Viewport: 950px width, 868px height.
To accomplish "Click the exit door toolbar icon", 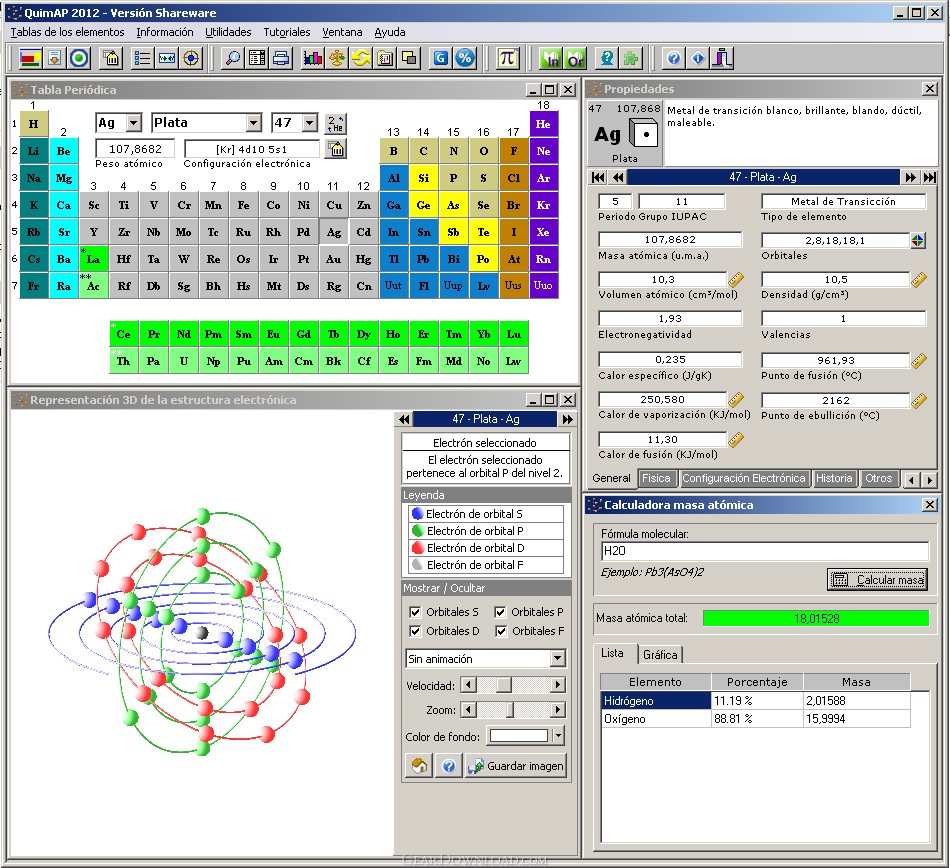I will (722, 58).
